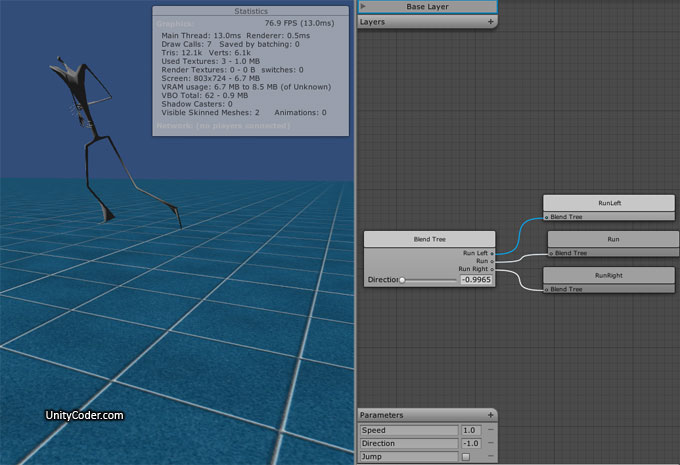This screenshot has width=680, height=465.
Task: Remove the Jump parameter with its minus icon
Action: tap(490, 456)
